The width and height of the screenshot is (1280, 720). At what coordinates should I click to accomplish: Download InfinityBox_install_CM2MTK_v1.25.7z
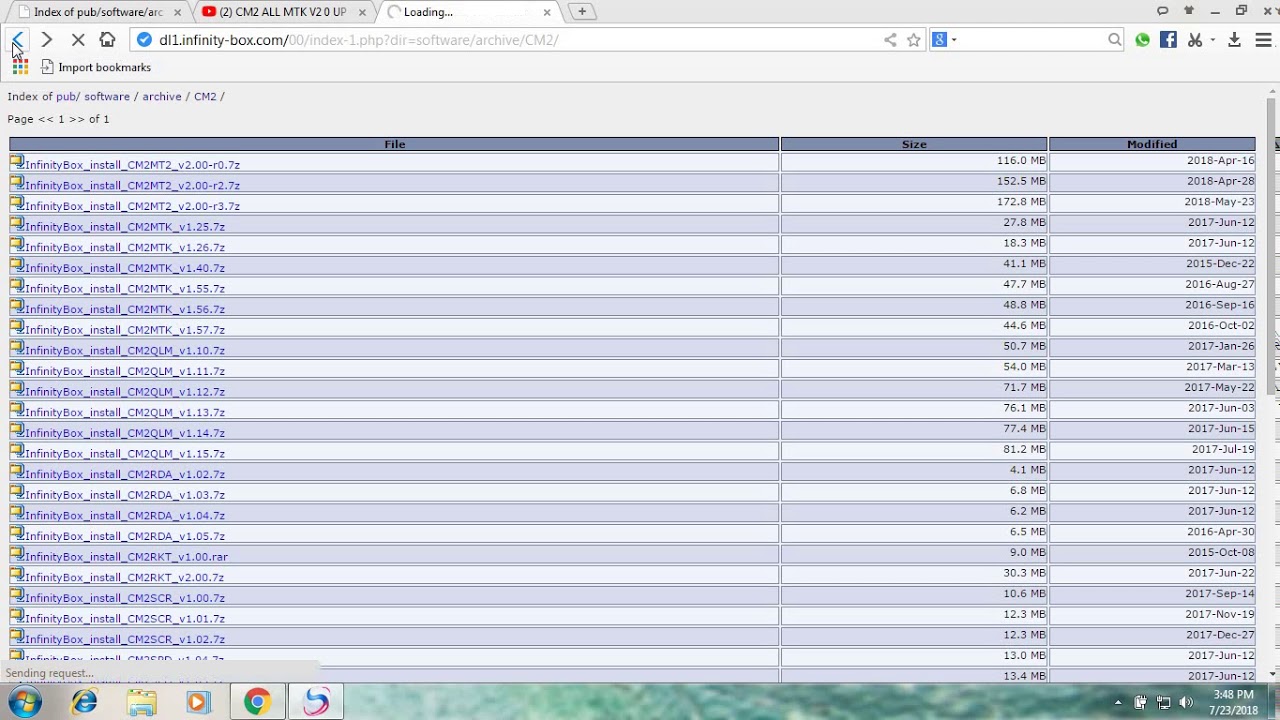point(125,227)
